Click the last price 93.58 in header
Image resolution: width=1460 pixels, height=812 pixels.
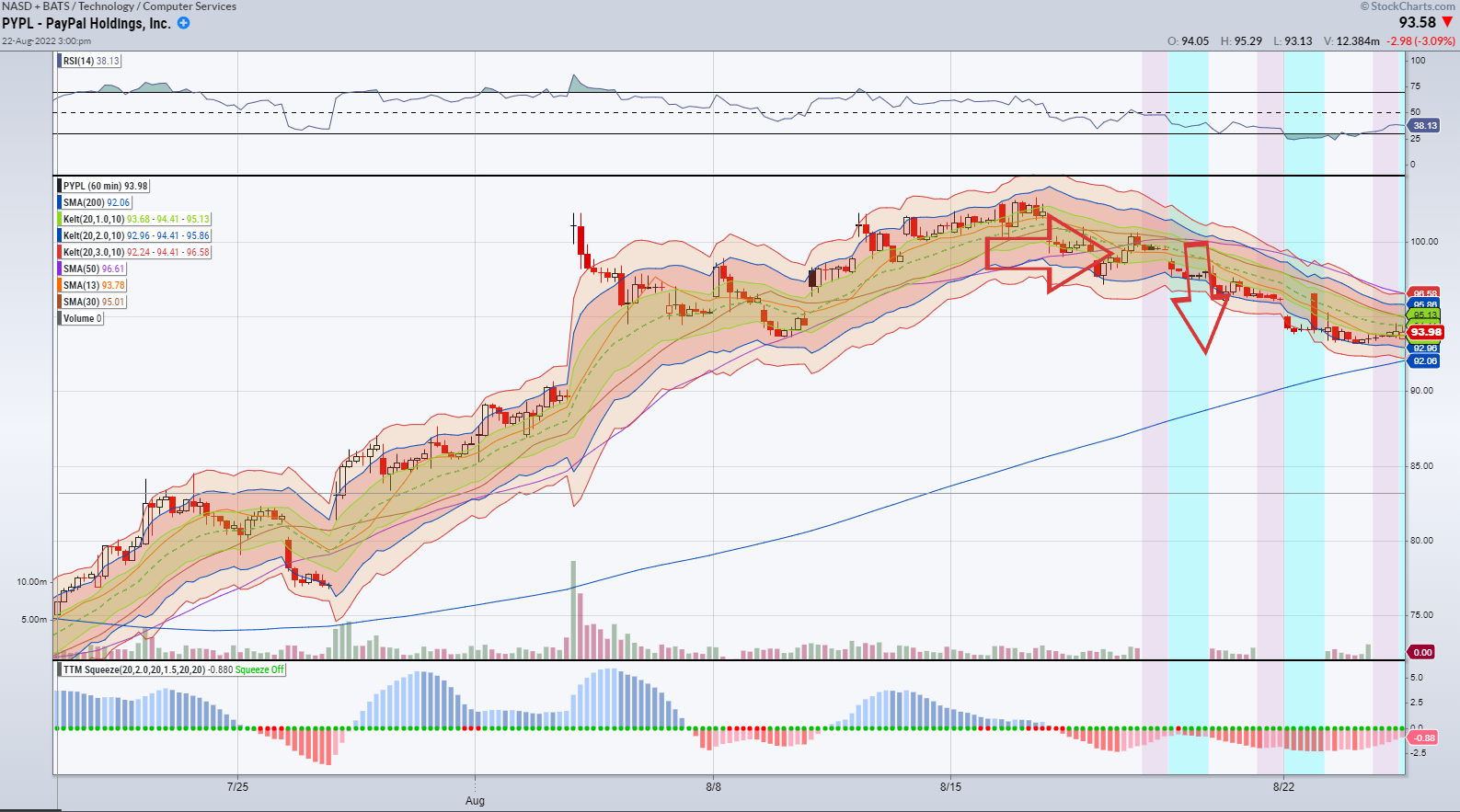tap(1417, 22)
